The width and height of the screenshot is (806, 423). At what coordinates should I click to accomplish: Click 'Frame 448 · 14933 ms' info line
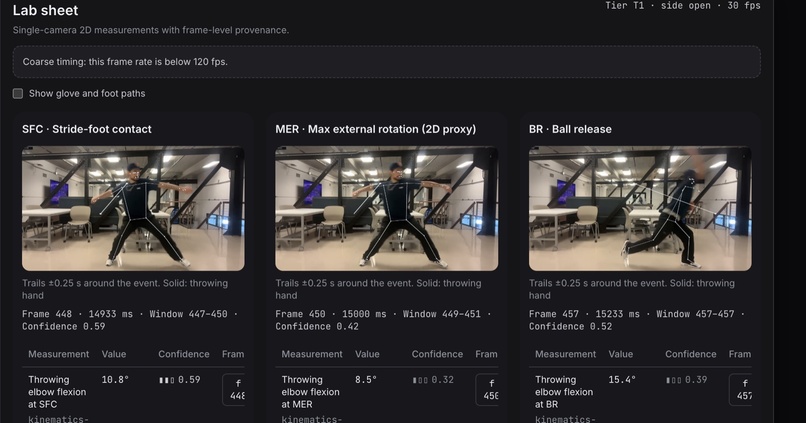77,314
